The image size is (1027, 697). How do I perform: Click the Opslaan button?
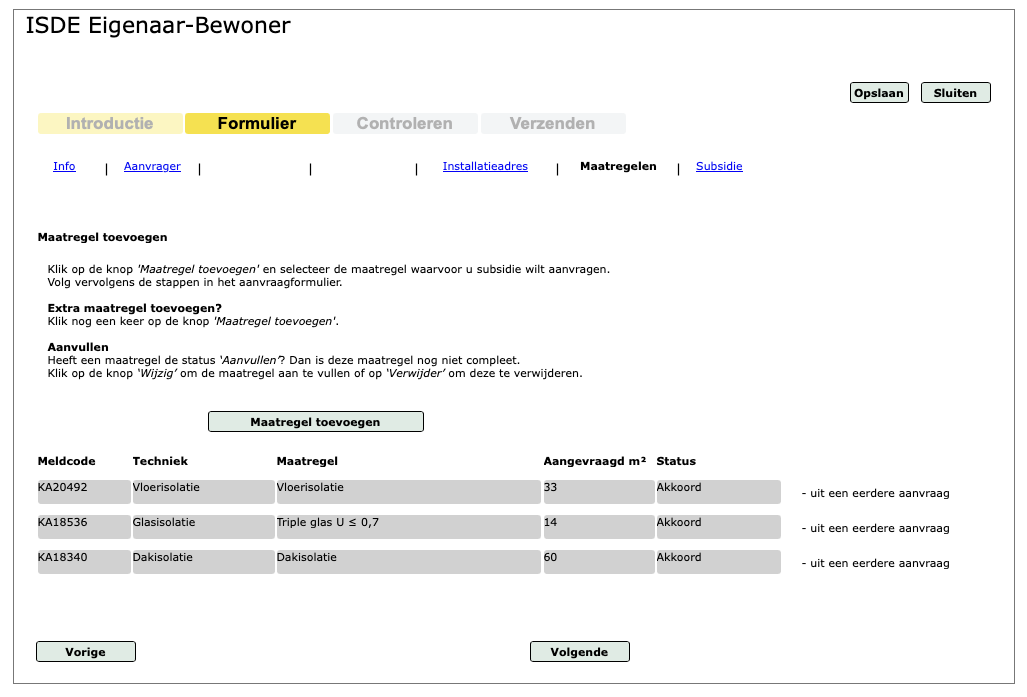[x=879, y=93]
